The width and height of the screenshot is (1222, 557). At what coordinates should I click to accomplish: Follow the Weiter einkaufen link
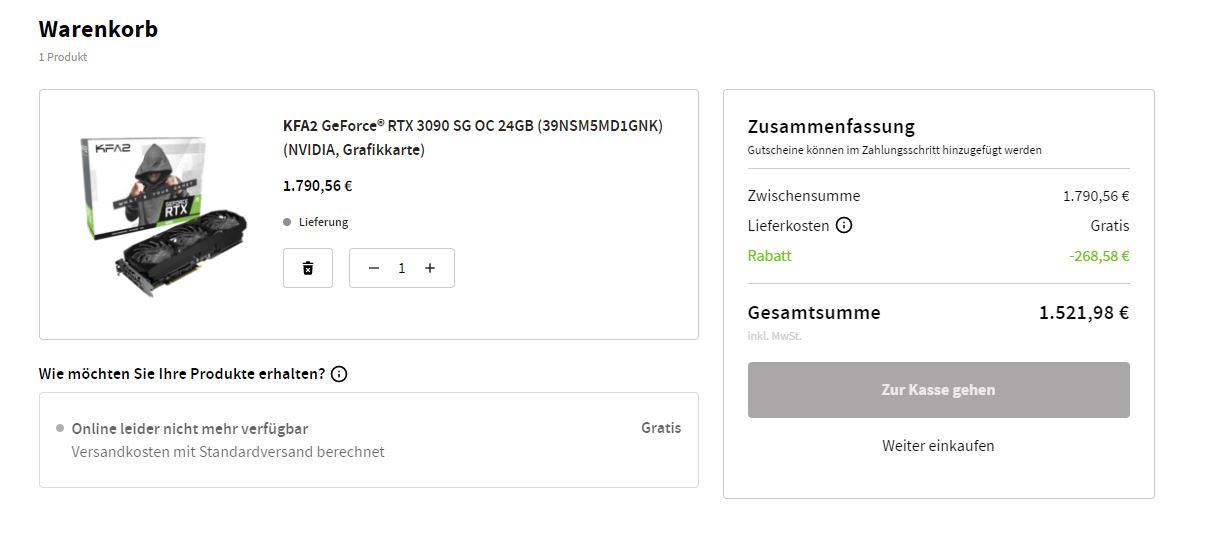(938, 446)
